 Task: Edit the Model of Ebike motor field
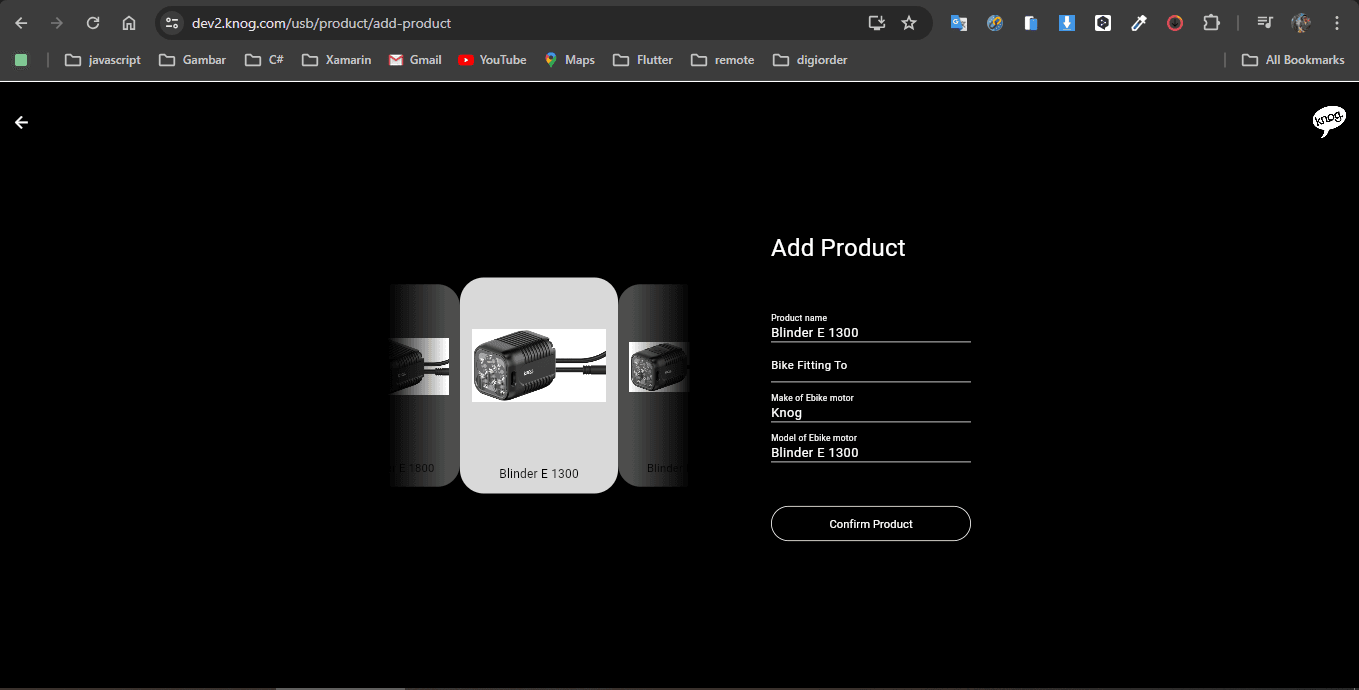point(871,447)
